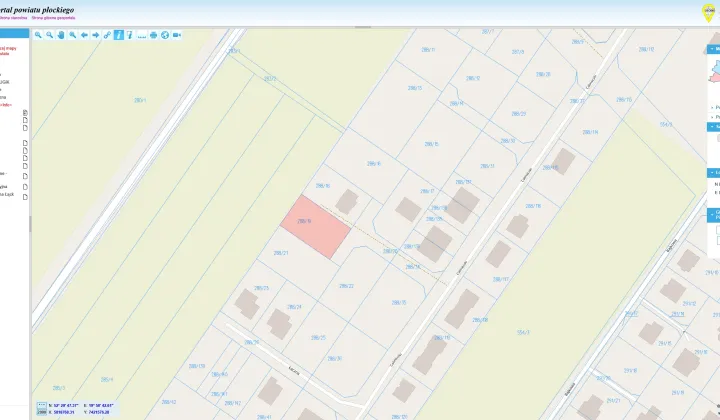Image resolution: width=720 pixels, height=420 pixels.
Task: Click the overview map thumbnail
Action: [715, 71]
